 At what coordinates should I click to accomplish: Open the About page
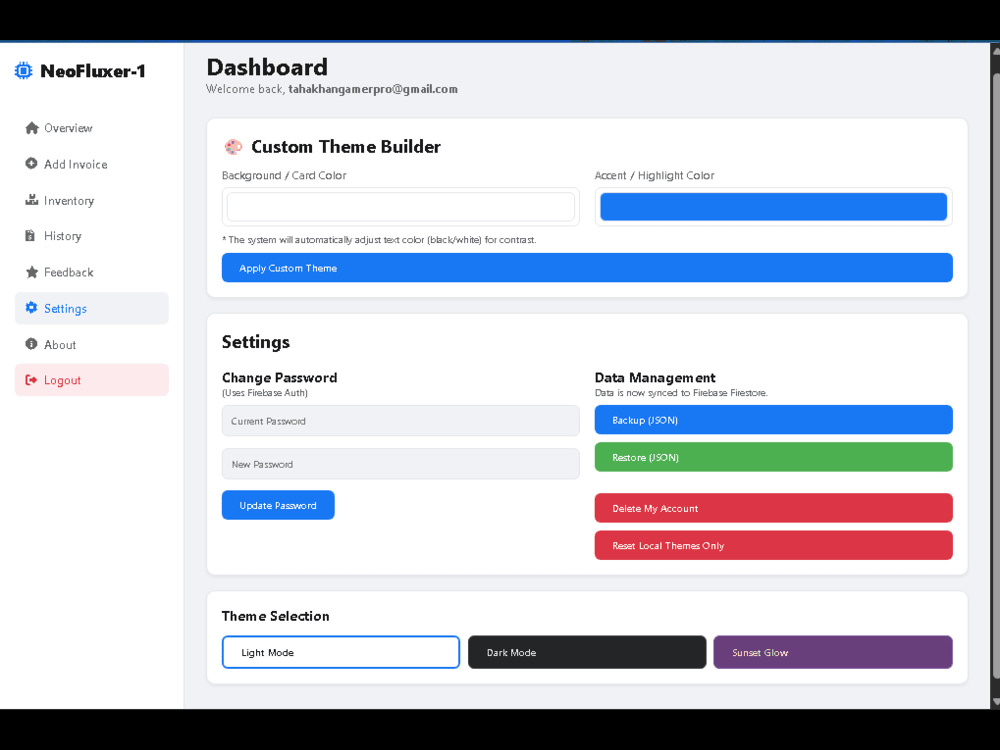pyautogui.click(x=92, y=345)
